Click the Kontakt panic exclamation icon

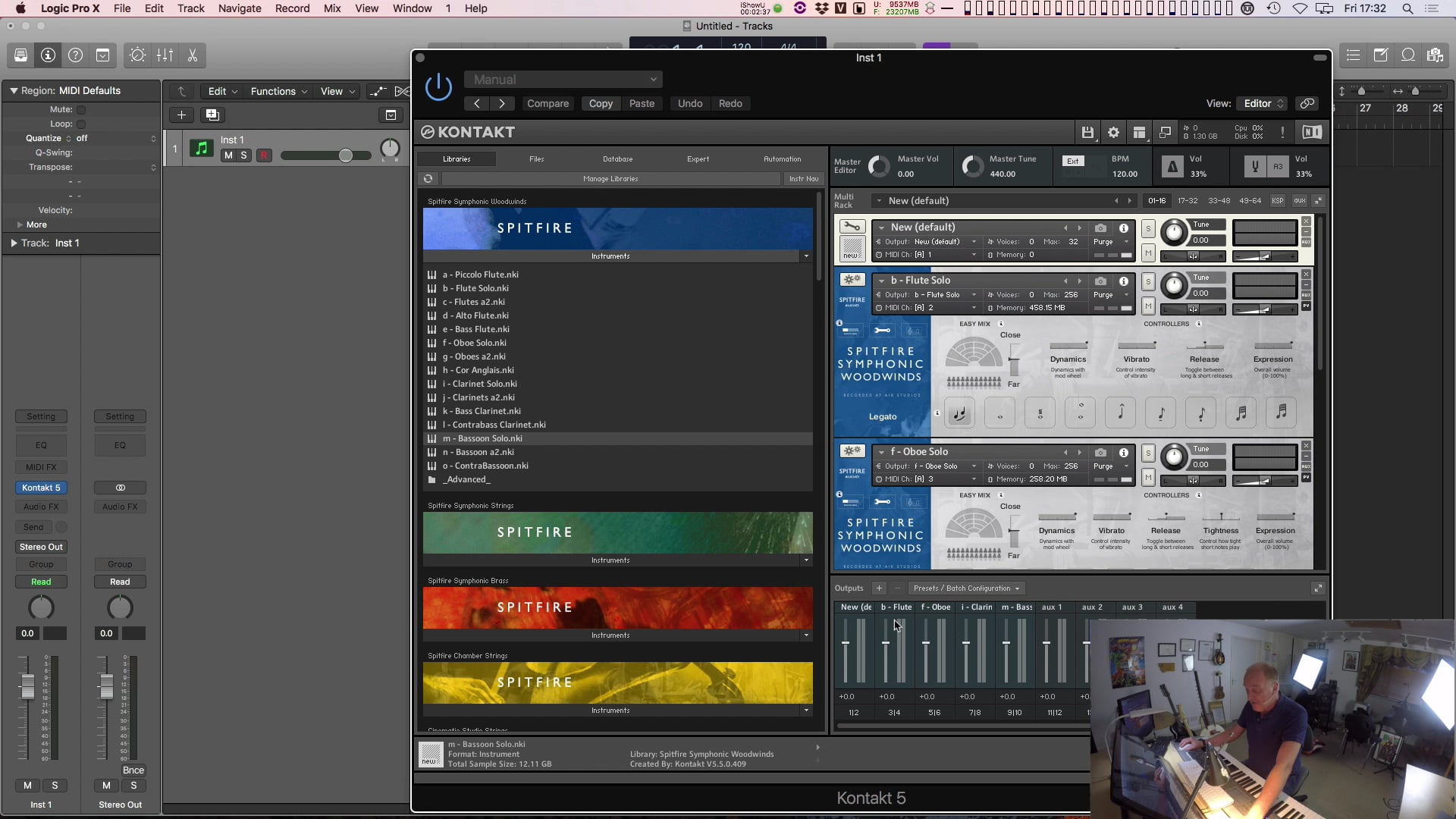coord(1282,133)
